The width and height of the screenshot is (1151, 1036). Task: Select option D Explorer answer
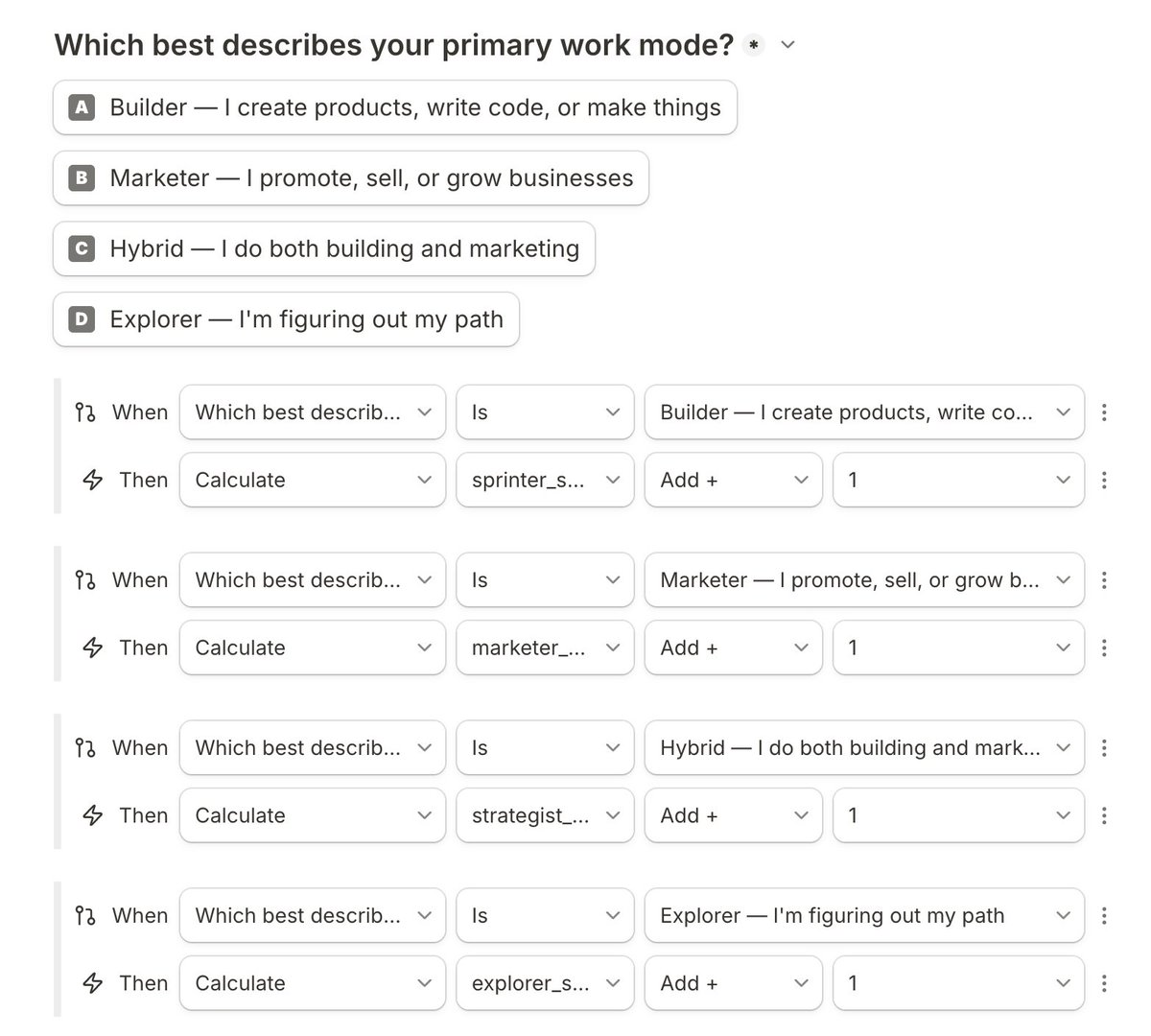point(286,319)
